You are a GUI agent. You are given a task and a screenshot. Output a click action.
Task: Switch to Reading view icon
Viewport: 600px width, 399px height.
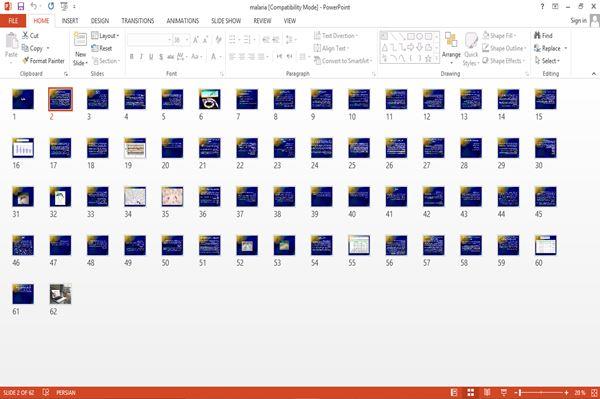click(487, 392)
